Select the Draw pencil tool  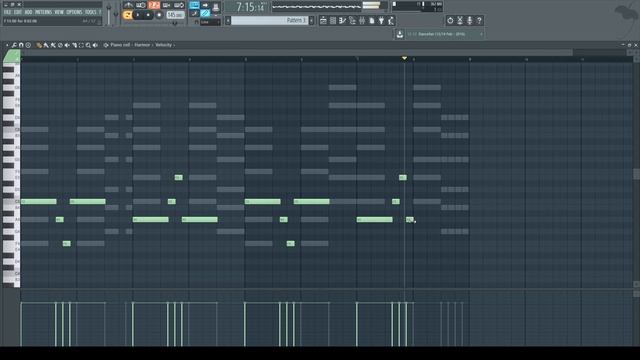click(x=39, y=45)
